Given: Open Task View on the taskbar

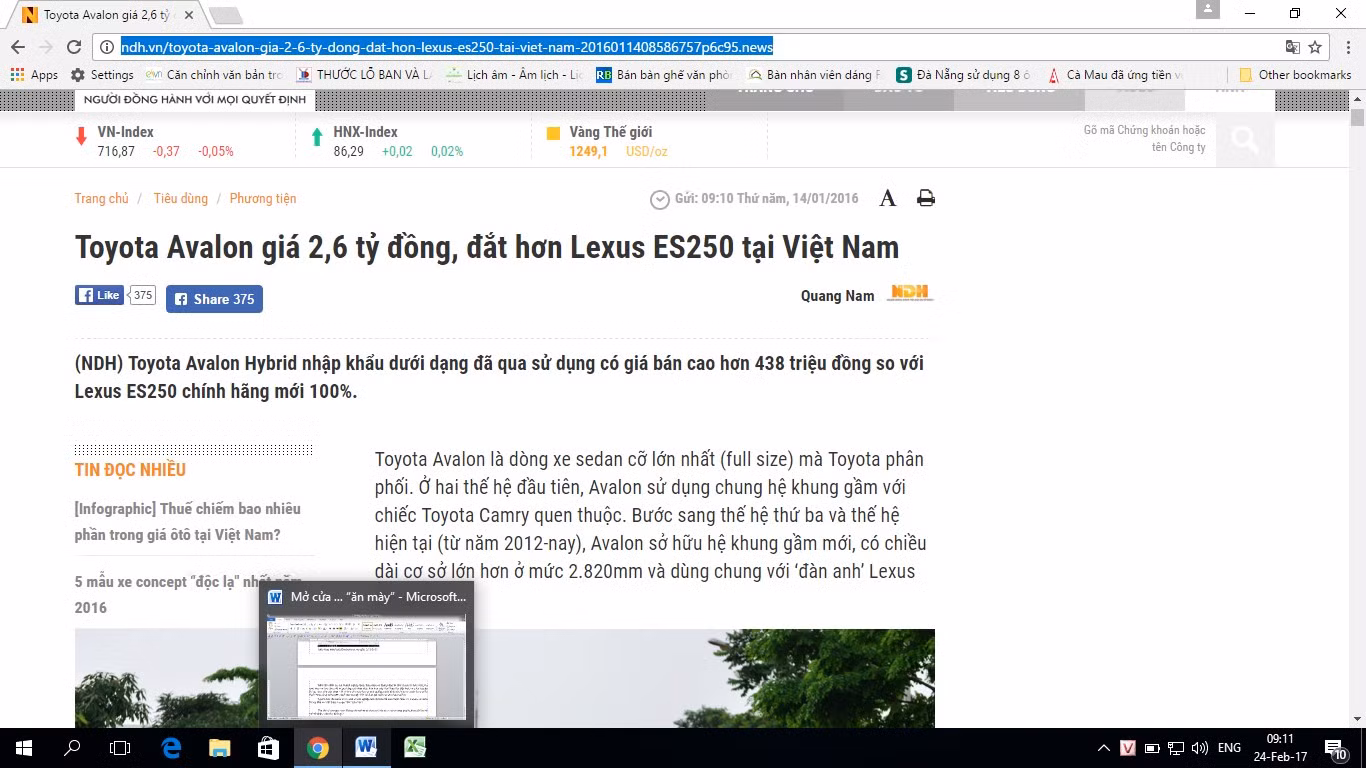Looking at the screenshot, I should click(120, 748).
